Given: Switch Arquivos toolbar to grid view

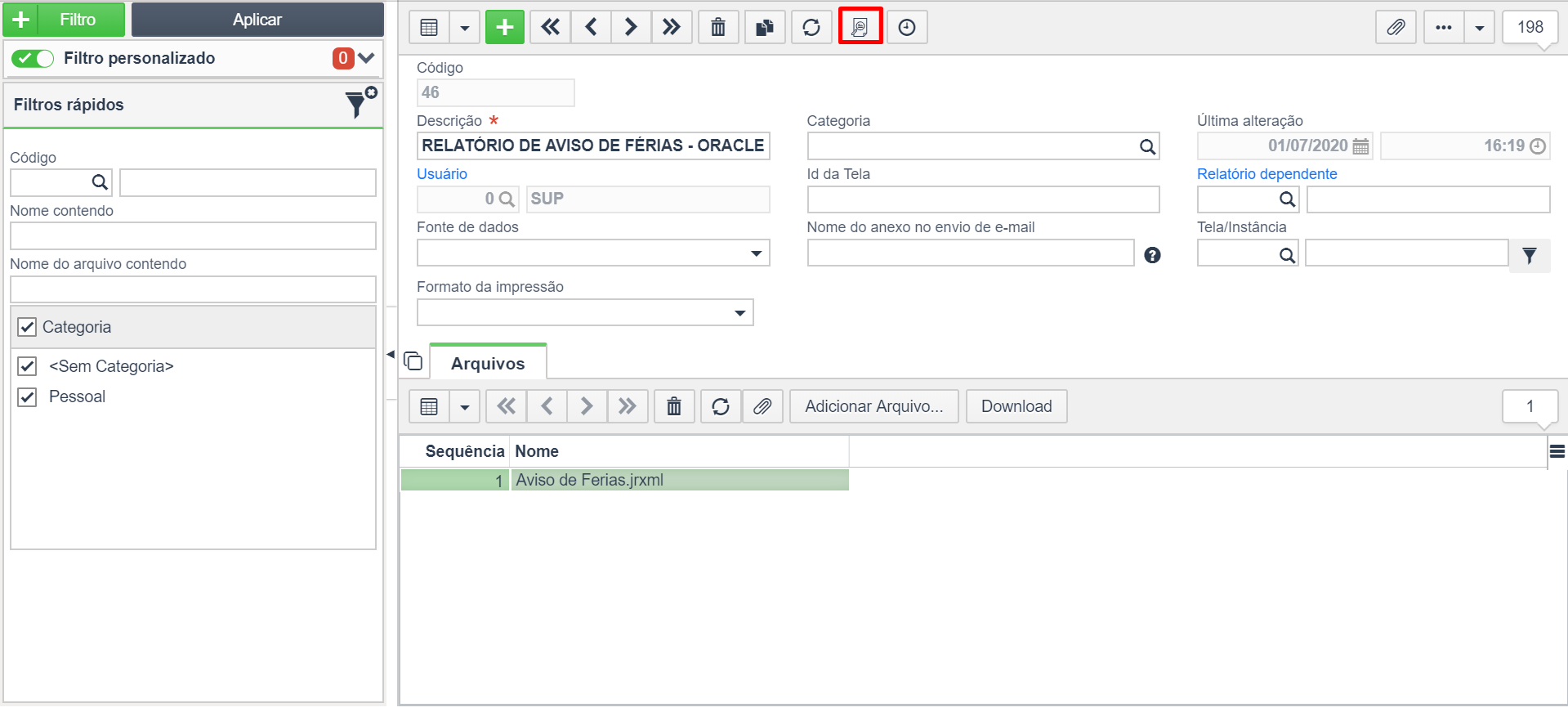Looking at the screenshot, I should [x=429, y=406].
